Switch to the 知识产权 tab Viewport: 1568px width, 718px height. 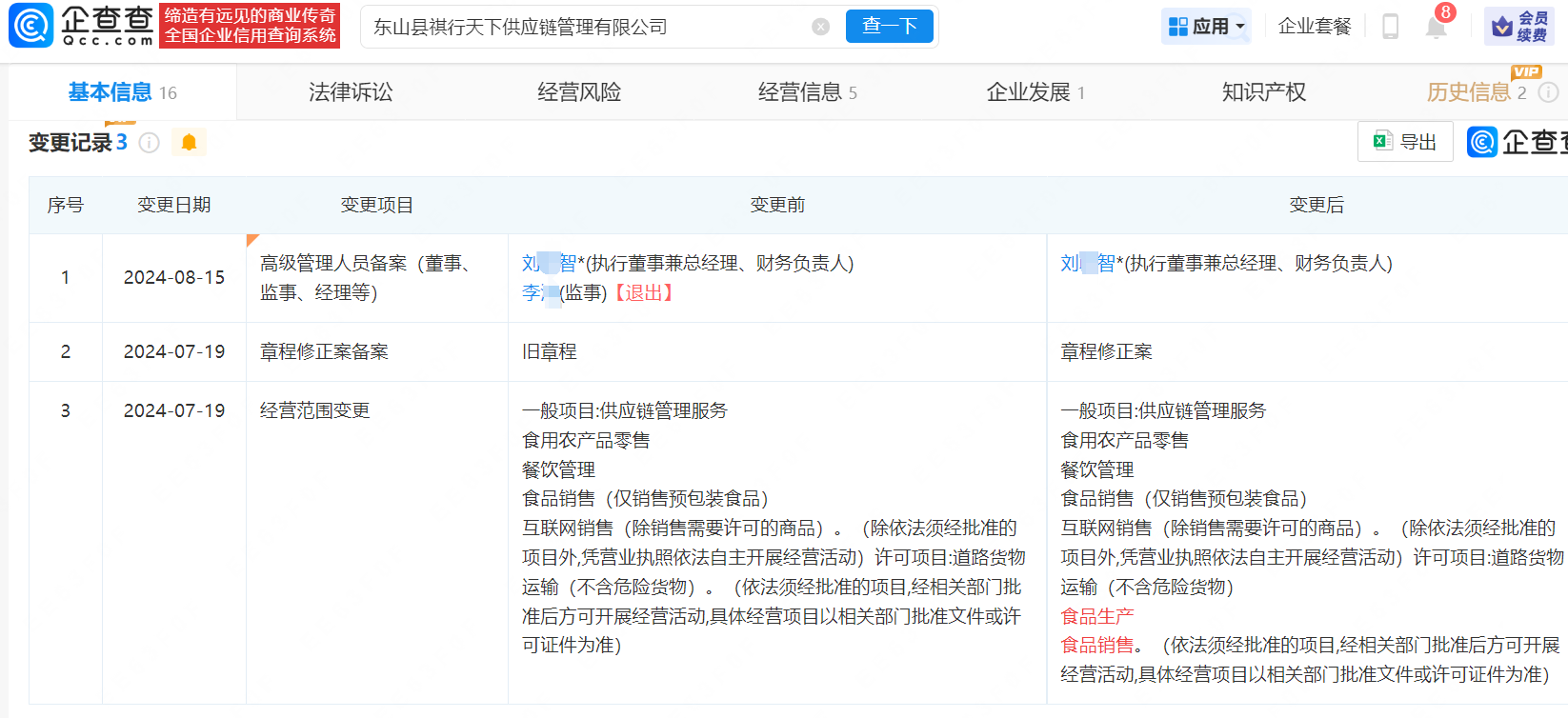[x=1264, y=92]
